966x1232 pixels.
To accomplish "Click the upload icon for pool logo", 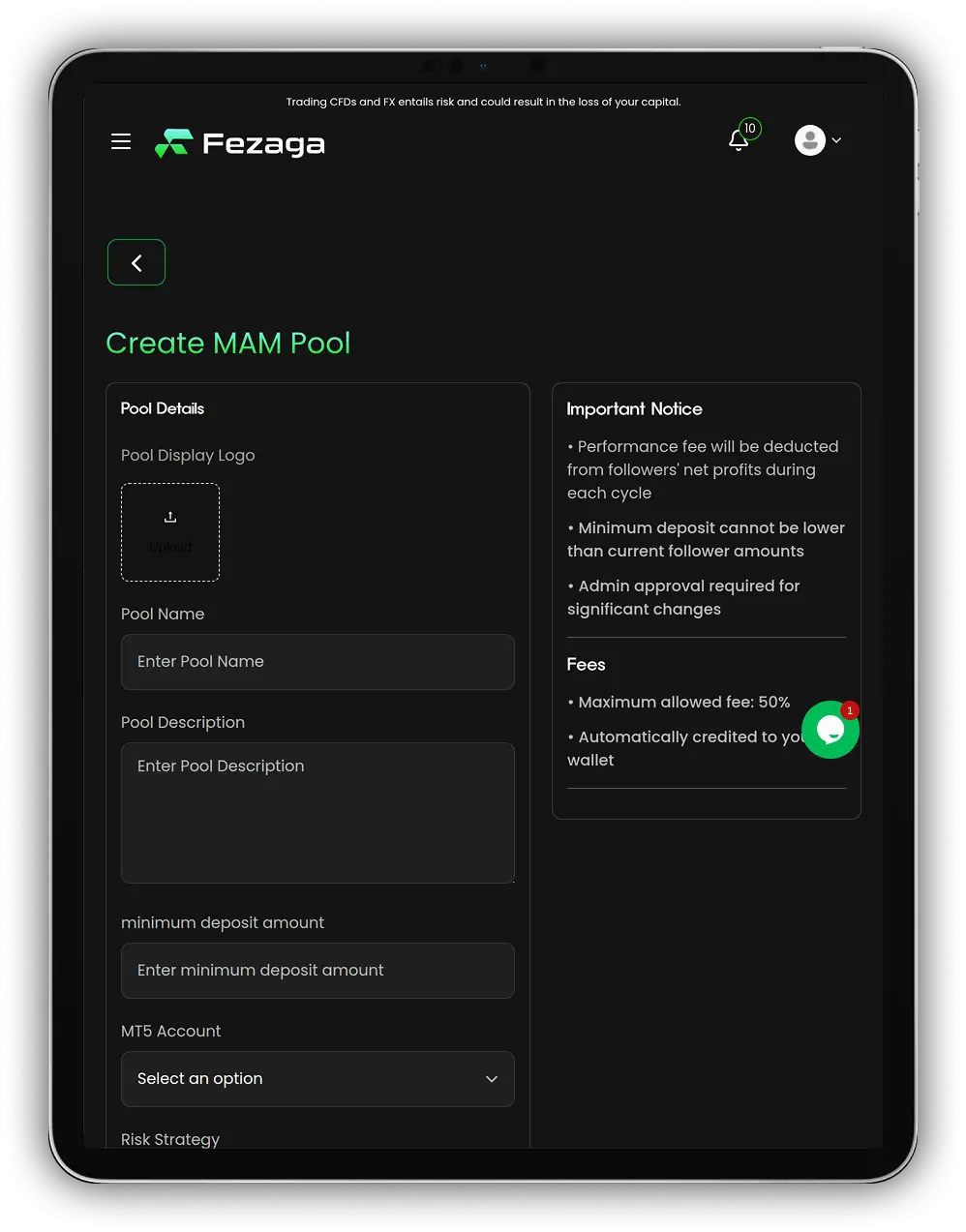I will pyautogui.click(x=170, y=518).
